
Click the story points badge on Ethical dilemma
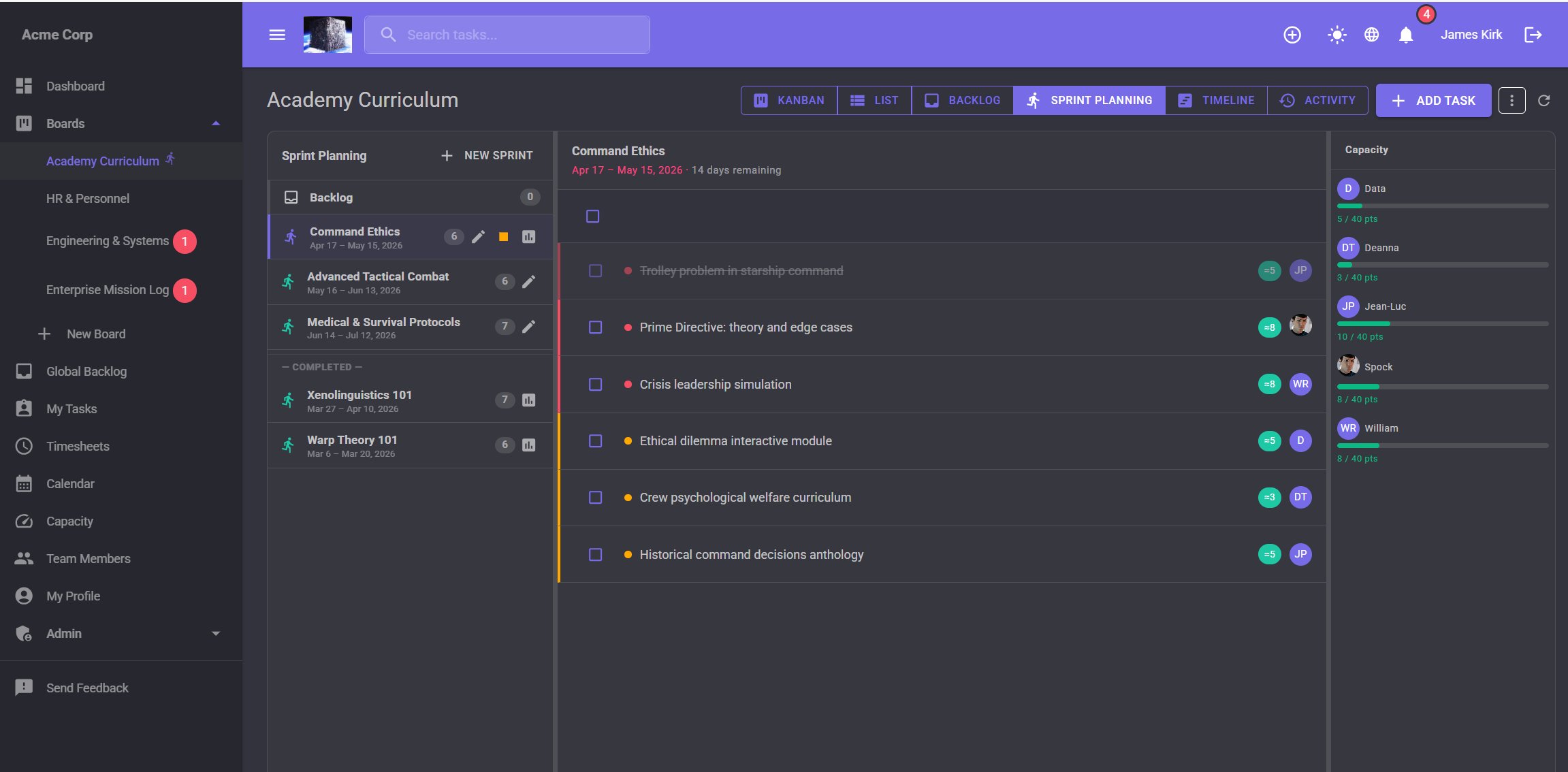tap(1269, 441)
